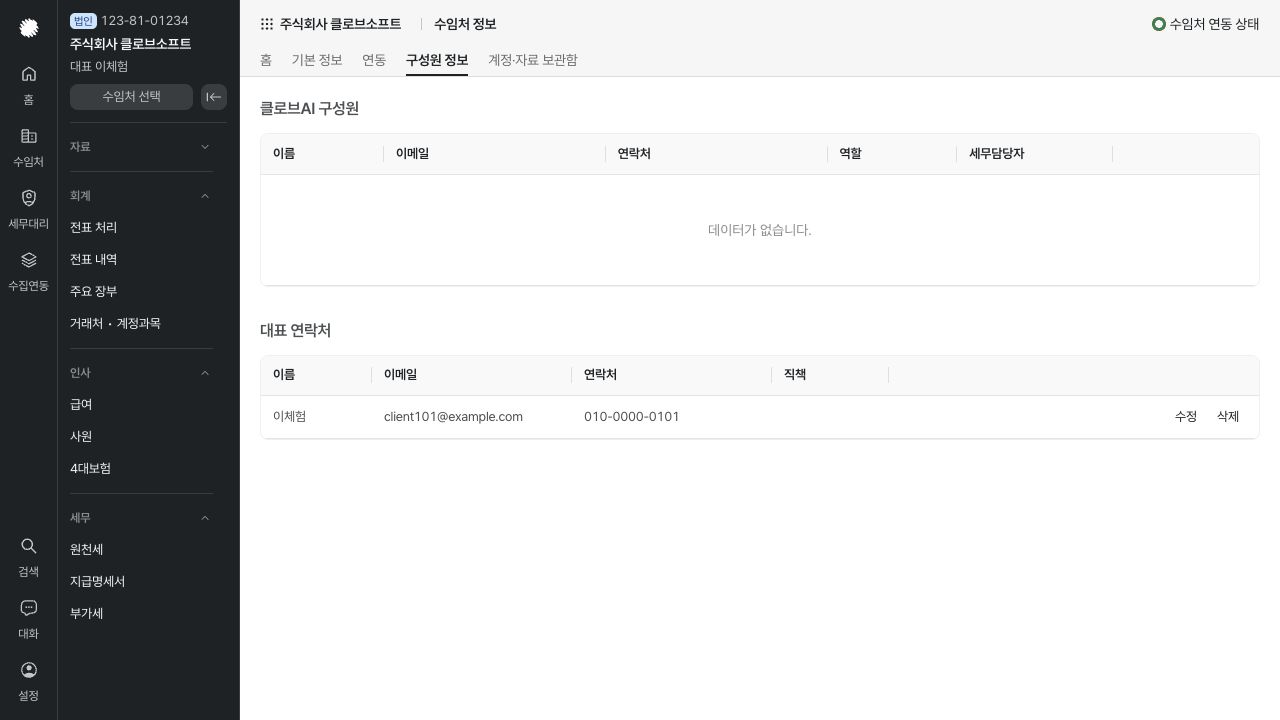The image size is (1280, 720).
Task: Click the 주식회사 클로브소프트 breadcrumb
Action: click(x=340, y=24)
